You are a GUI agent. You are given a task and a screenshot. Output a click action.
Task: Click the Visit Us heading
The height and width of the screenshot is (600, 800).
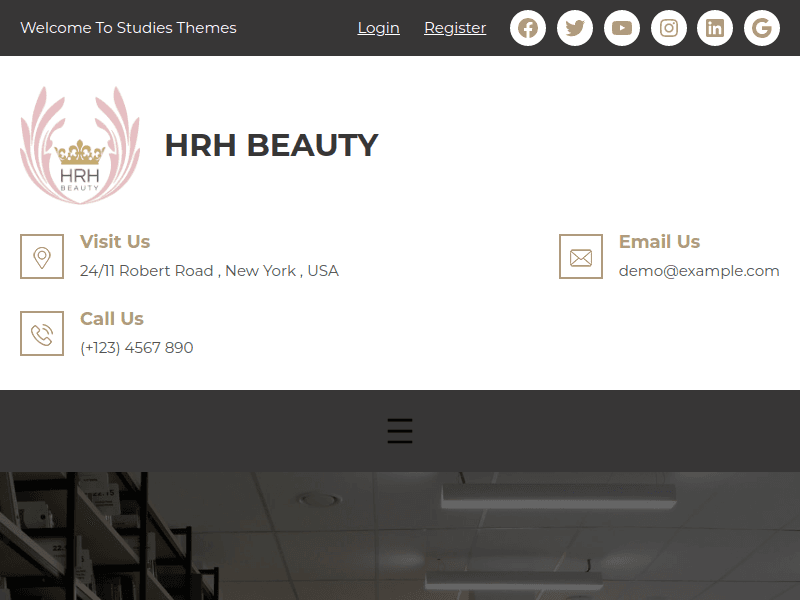tap(115, 241)
